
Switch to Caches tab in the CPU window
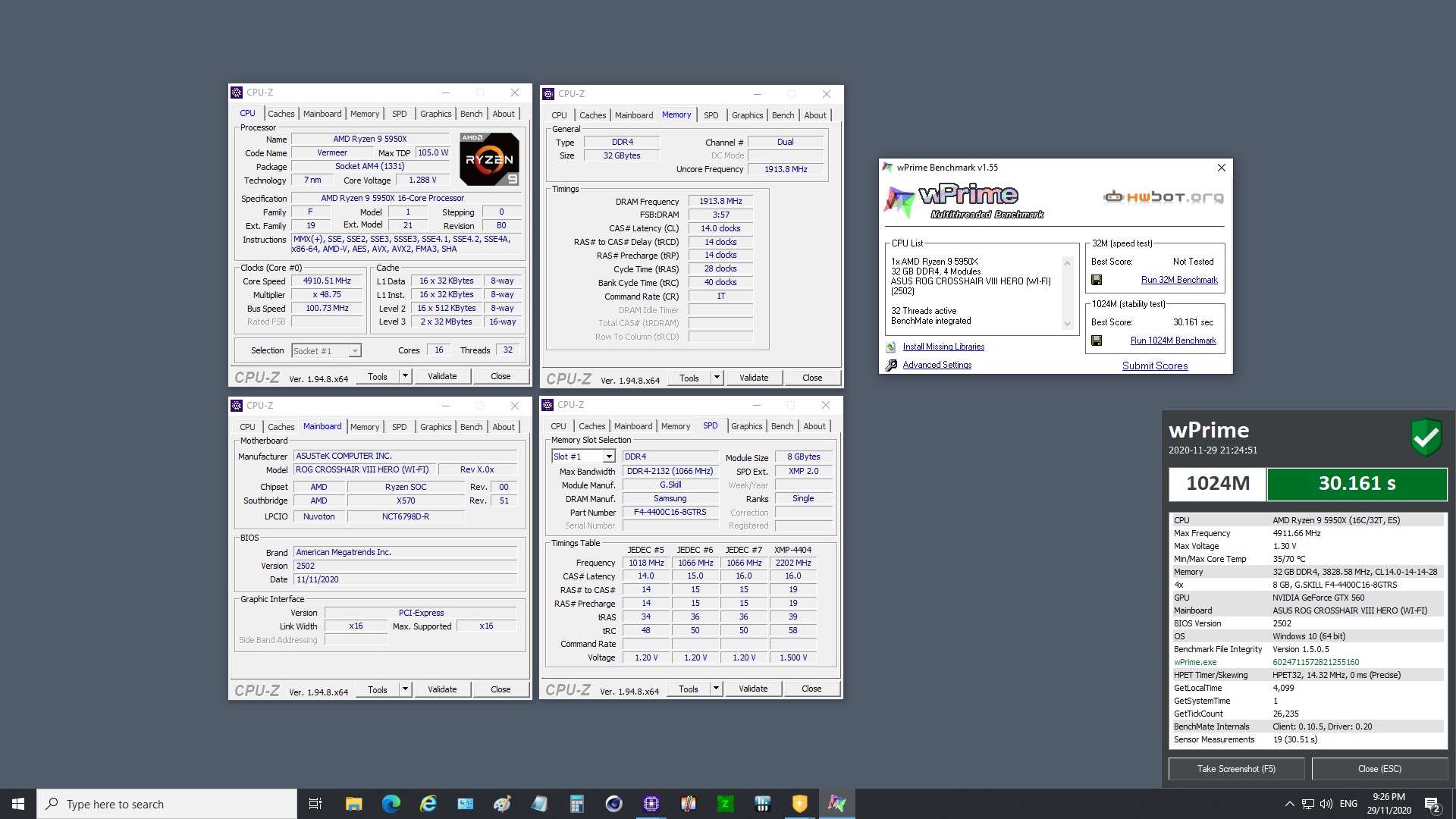tap(281, 114)
